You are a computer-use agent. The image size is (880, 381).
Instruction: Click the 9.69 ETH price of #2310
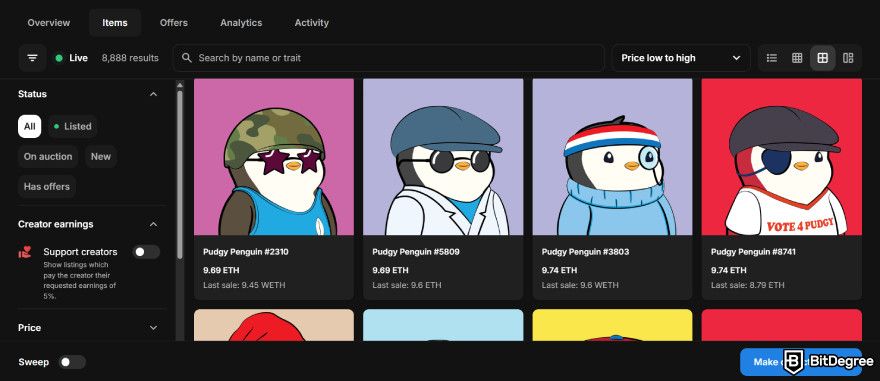point(221,270)
